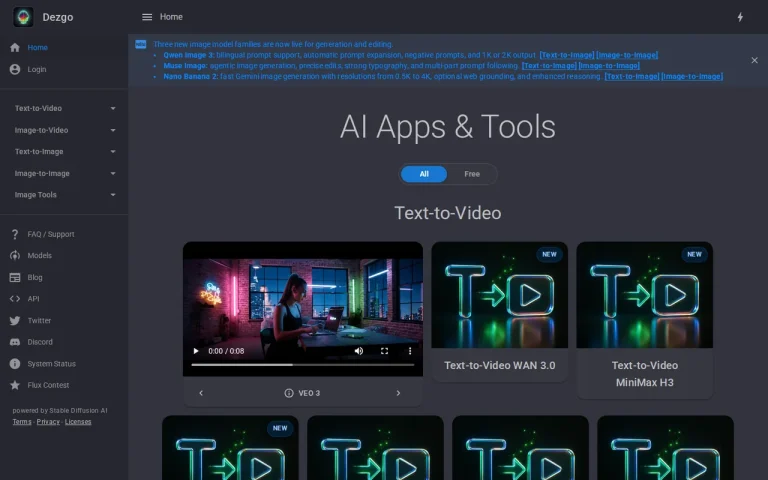Expand the Text-to-Image sidebar menu
Image resolution: width=768 pixels, height=480 pixels.
(64, 151)
